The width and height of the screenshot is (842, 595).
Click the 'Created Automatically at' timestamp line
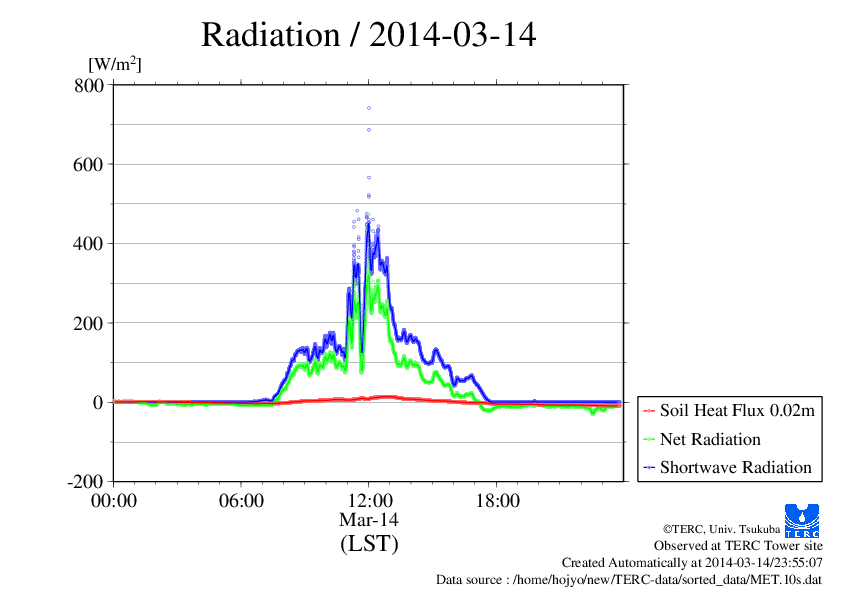692,563
